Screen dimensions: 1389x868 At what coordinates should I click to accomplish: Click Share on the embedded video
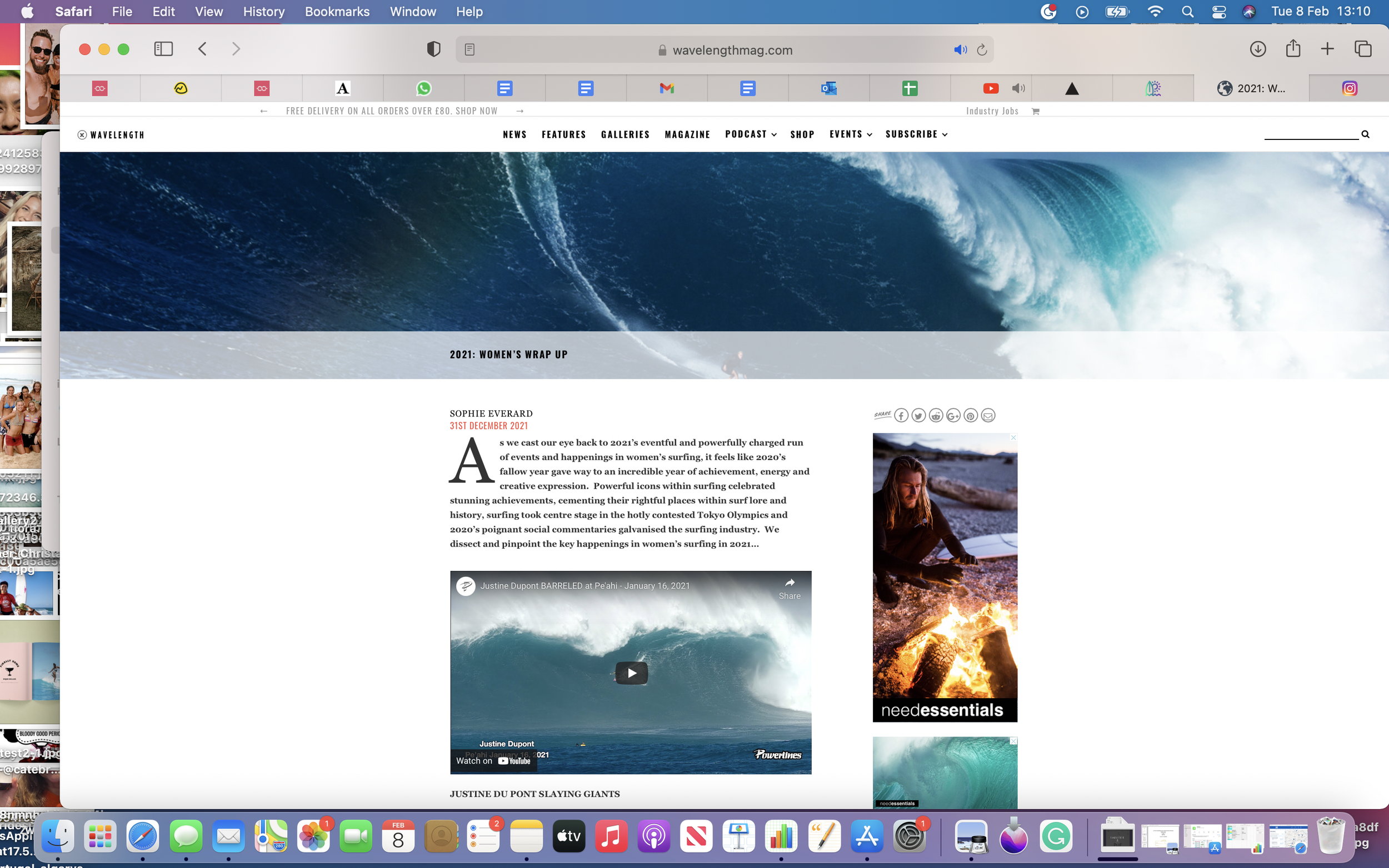pyautogui.click(x=790, y=589)
